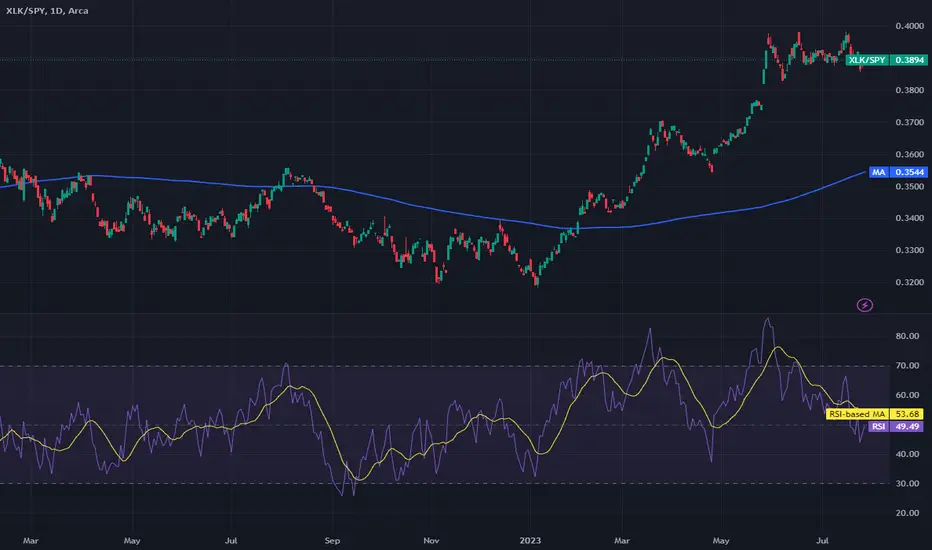
Task: Click the 2023 time axis label
Action: coord(530,540)
